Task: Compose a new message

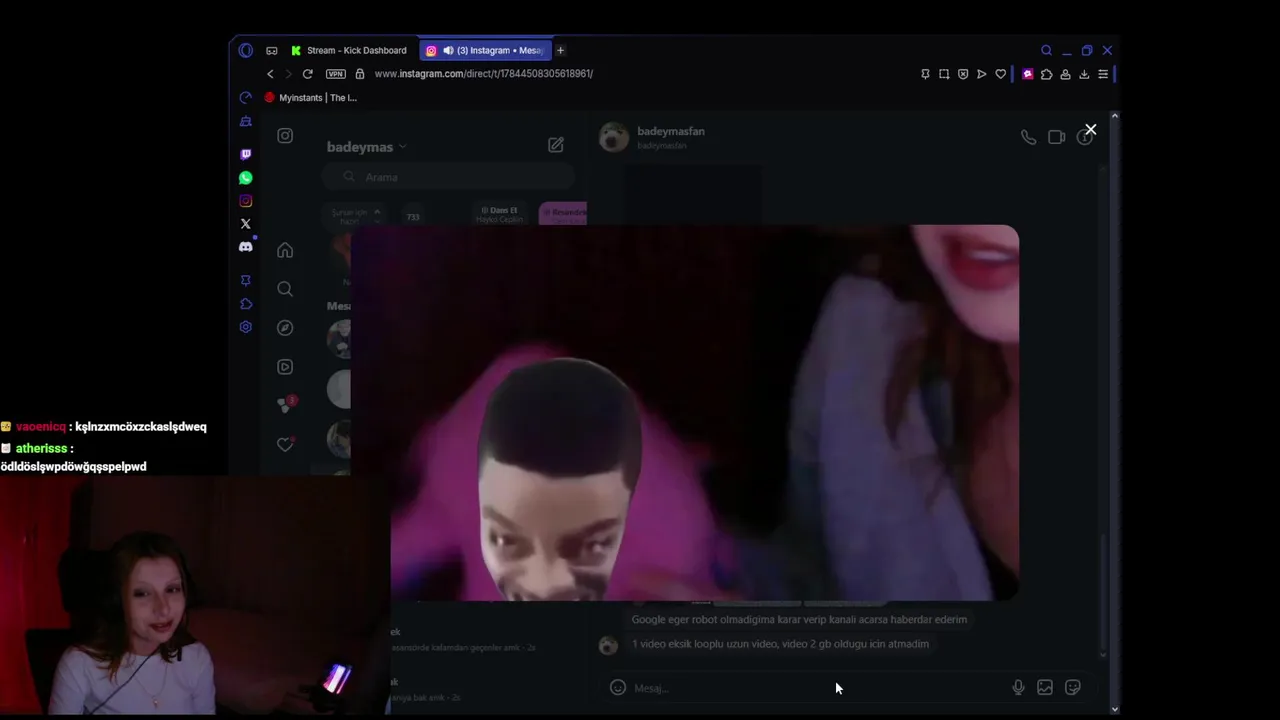Action: click(556, 145)
